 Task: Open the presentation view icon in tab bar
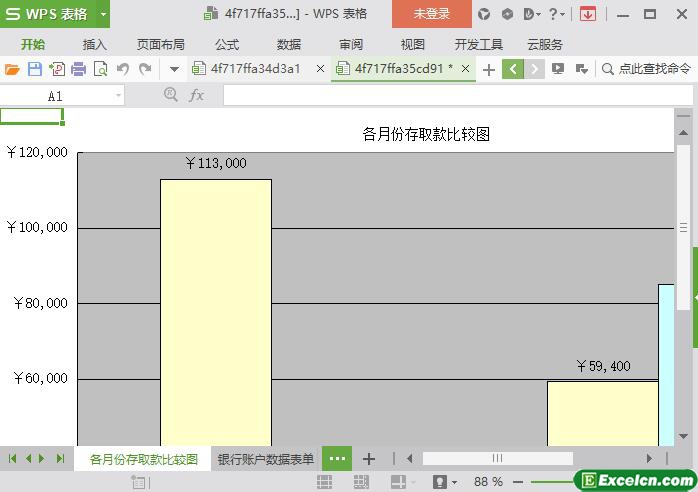pos(558,69)
